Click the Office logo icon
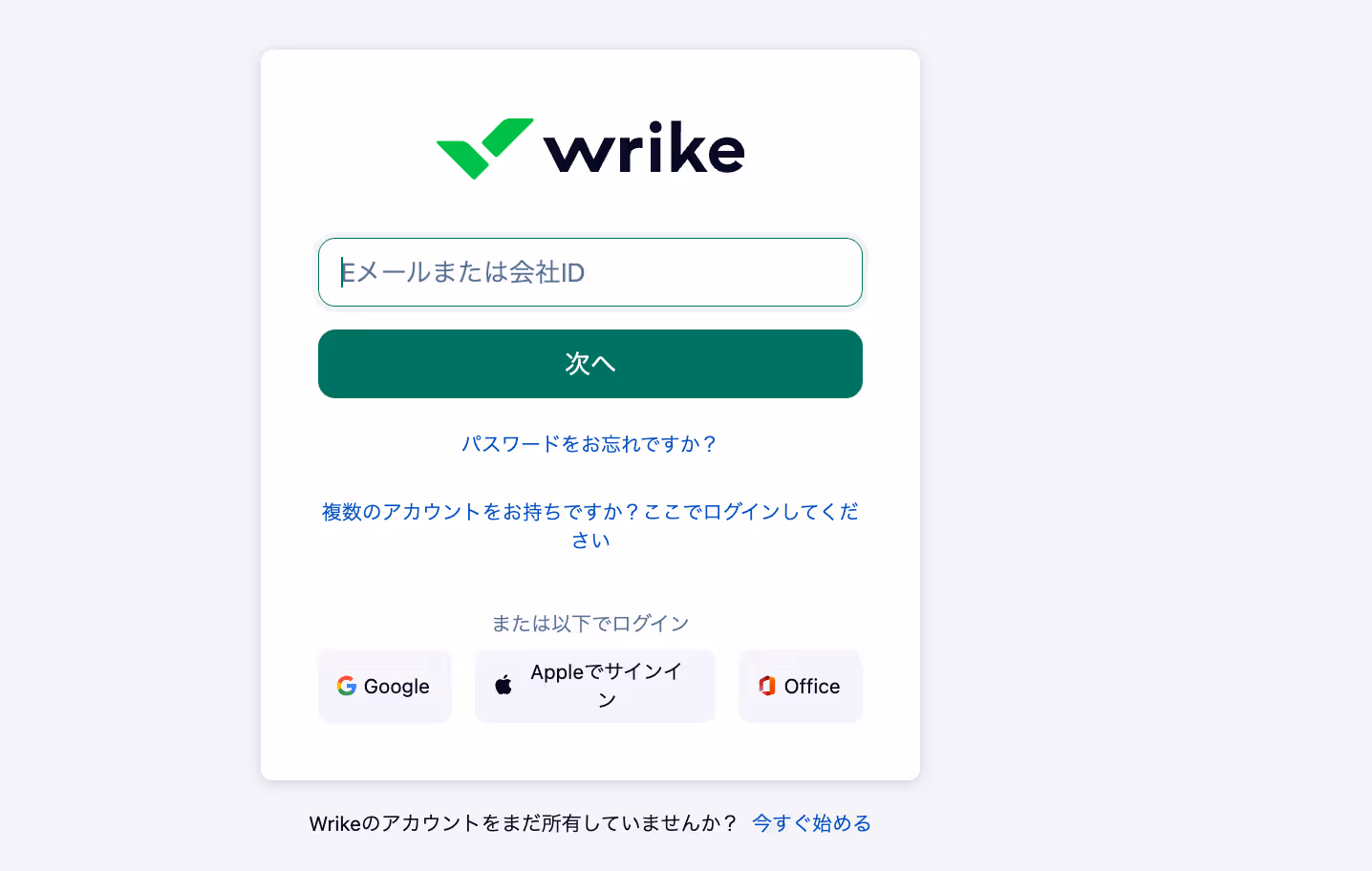The height and width of the screenshot is (871, 1372). click(767, 686)
